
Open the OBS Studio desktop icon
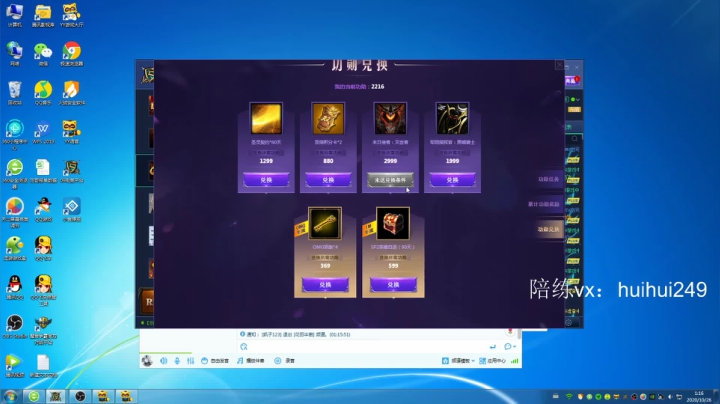pos(15,326)
